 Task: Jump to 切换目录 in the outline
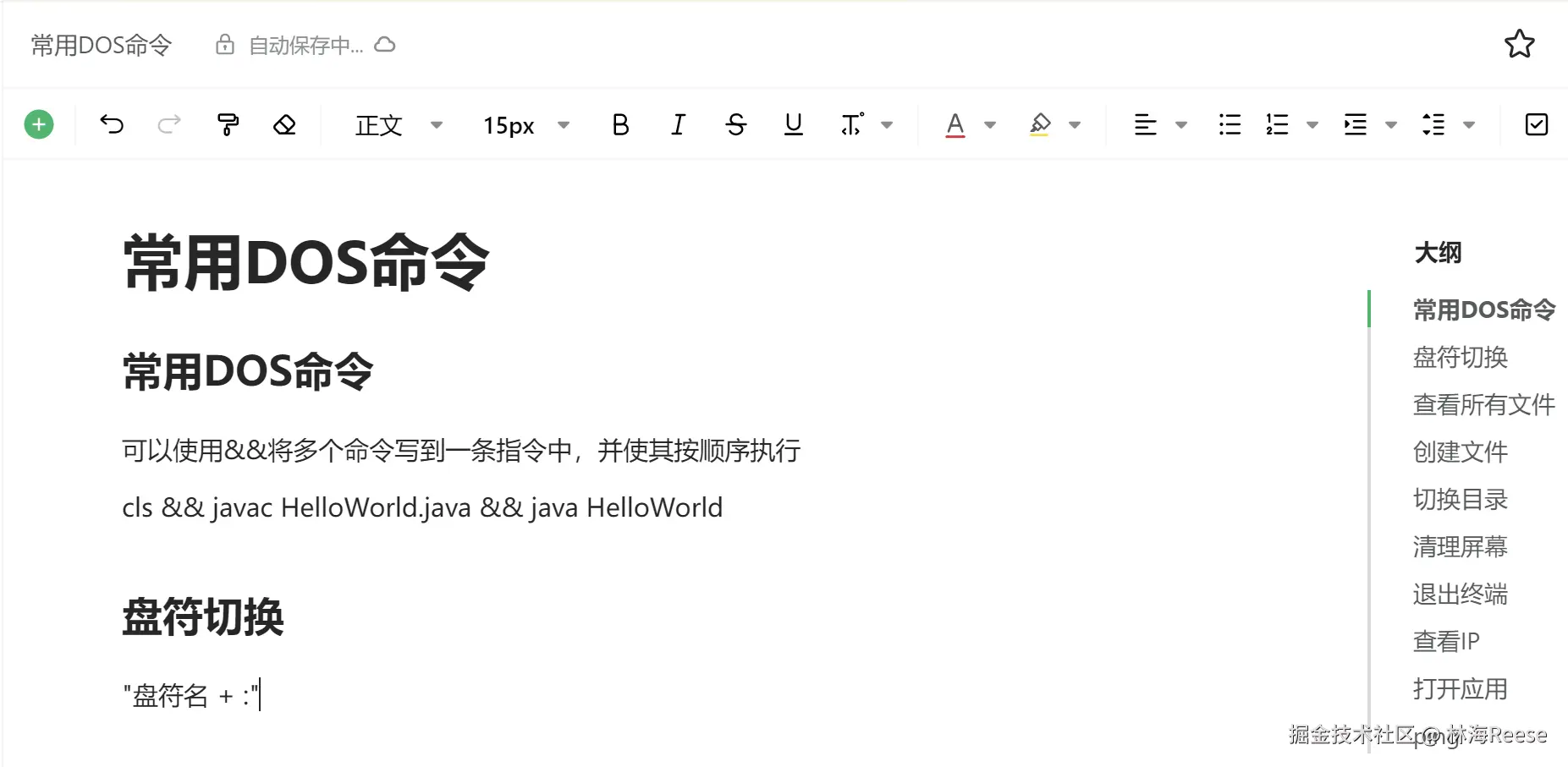[1461, 499]
